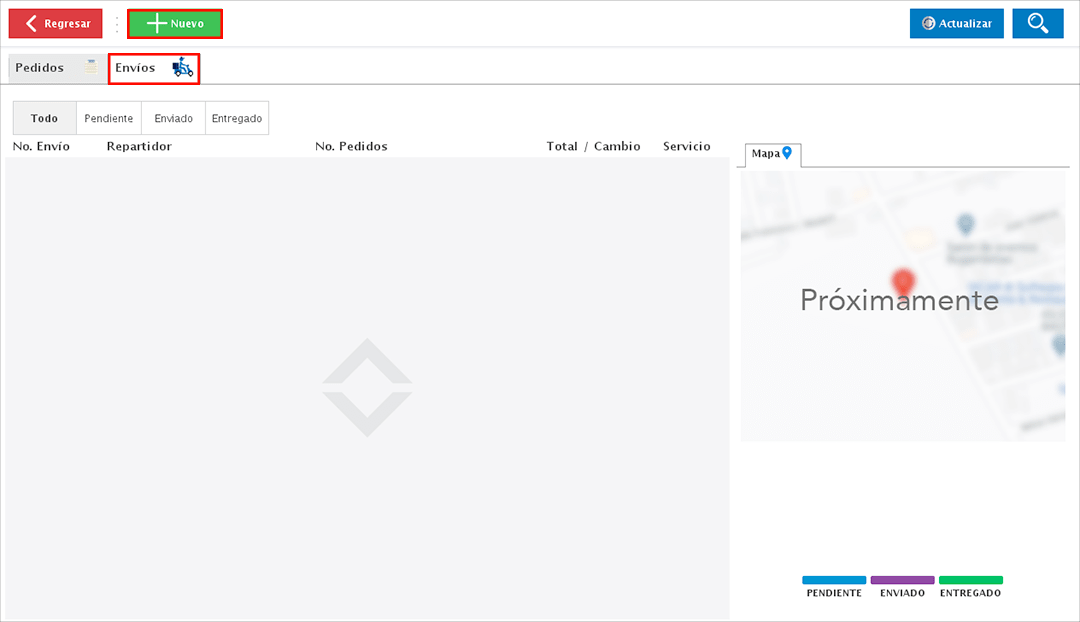Click the blue pin icon on Mapa tab

787,153
